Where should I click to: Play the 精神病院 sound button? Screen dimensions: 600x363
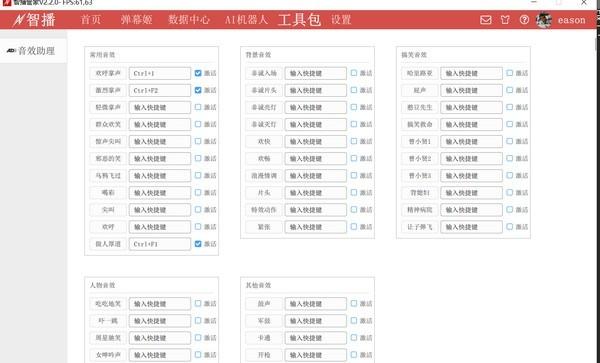pos(420,210)
